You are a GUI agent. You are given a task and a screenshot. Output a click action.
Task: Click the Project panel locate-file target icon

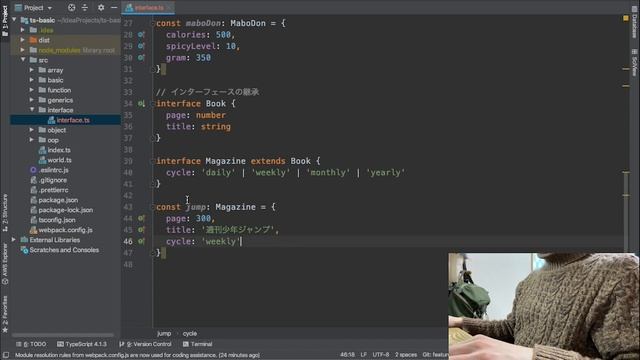click(x=71, y=7)
